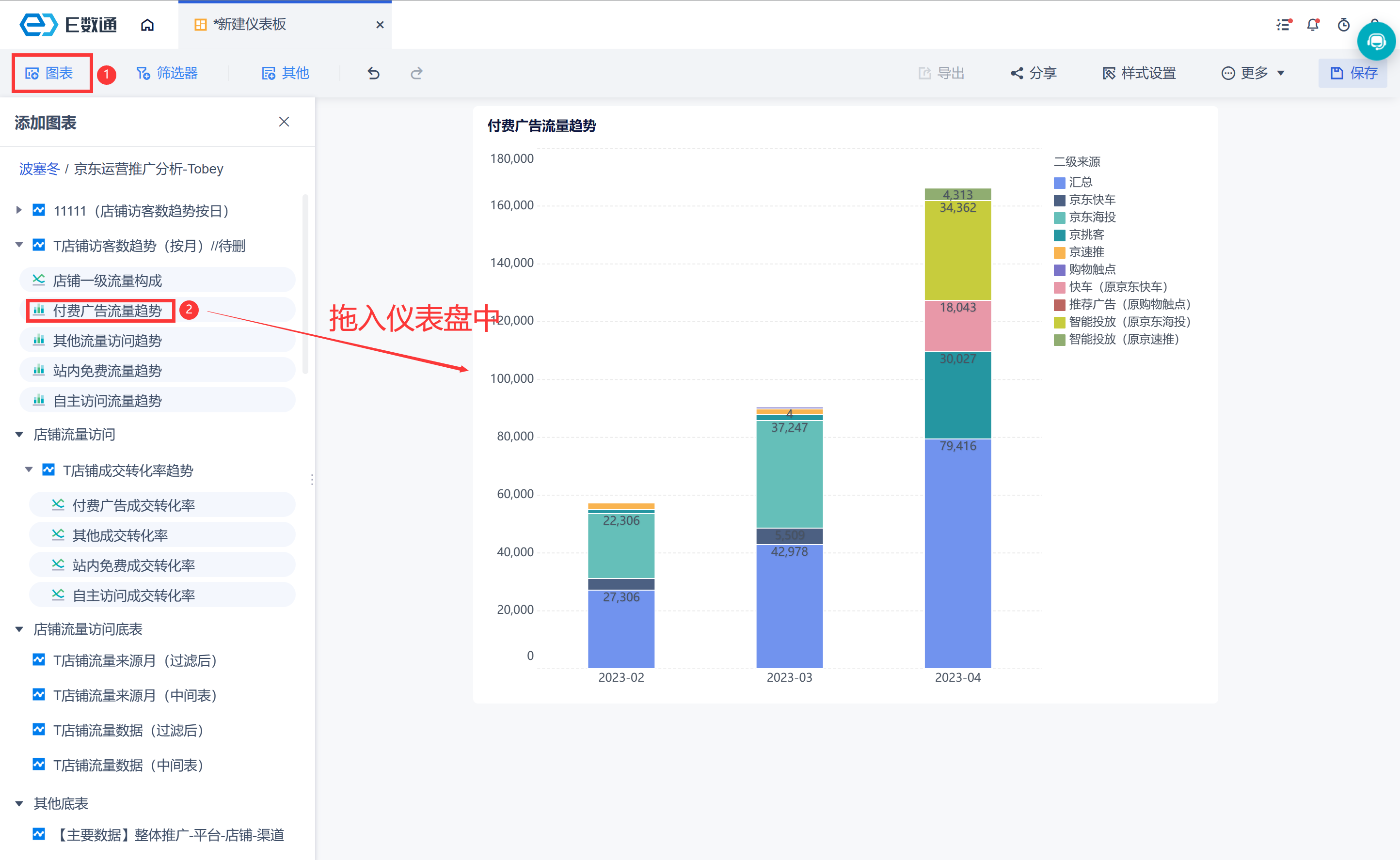Toggle 京东快车 legend series

(x=1092, y=200)
